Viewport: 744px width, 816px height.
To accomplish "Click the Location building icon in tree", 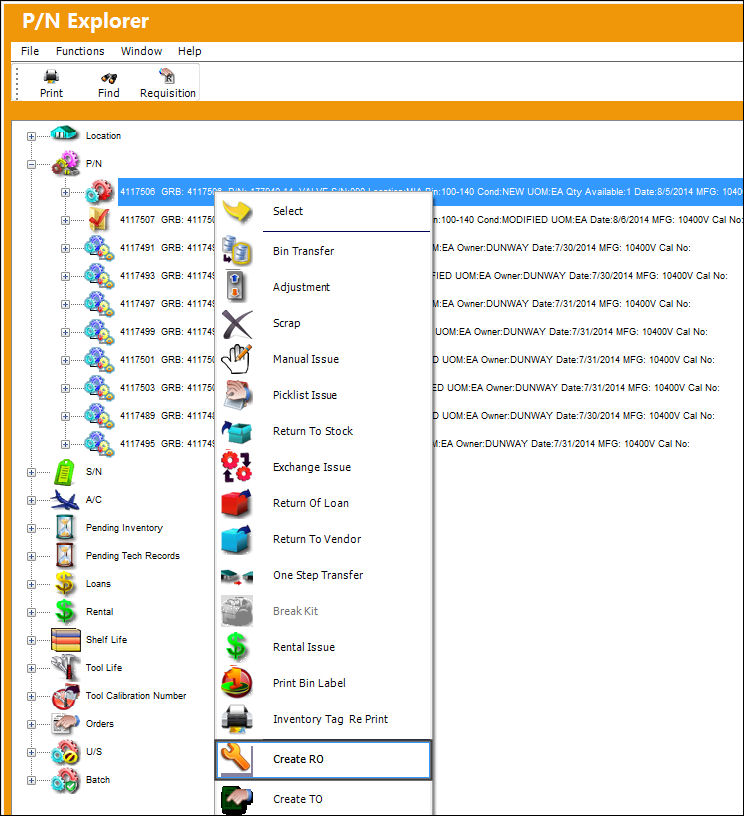I will click(x=65, y=133).
